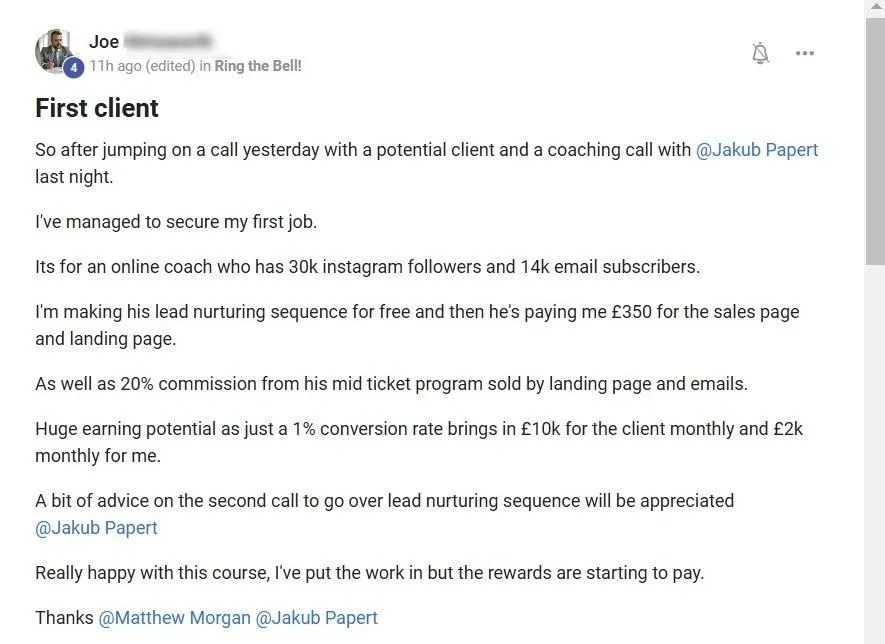
Task: Toggle the post notification bell icon
Action: 760,53
